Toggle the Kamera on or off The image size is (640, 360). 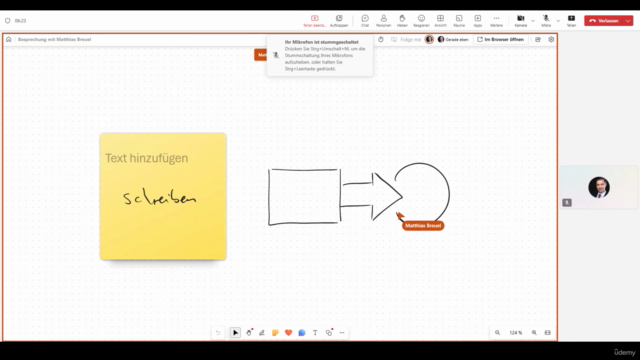click(x=521, y=21)
